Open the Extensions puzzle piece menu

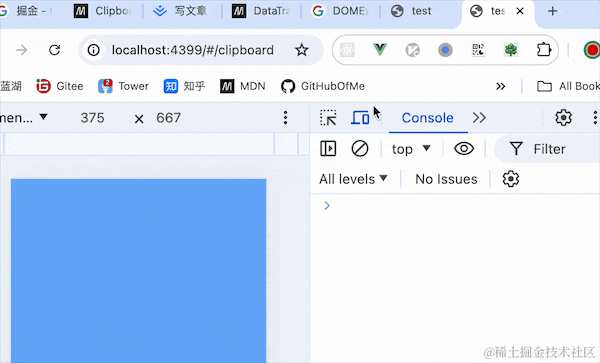point(544,50)
